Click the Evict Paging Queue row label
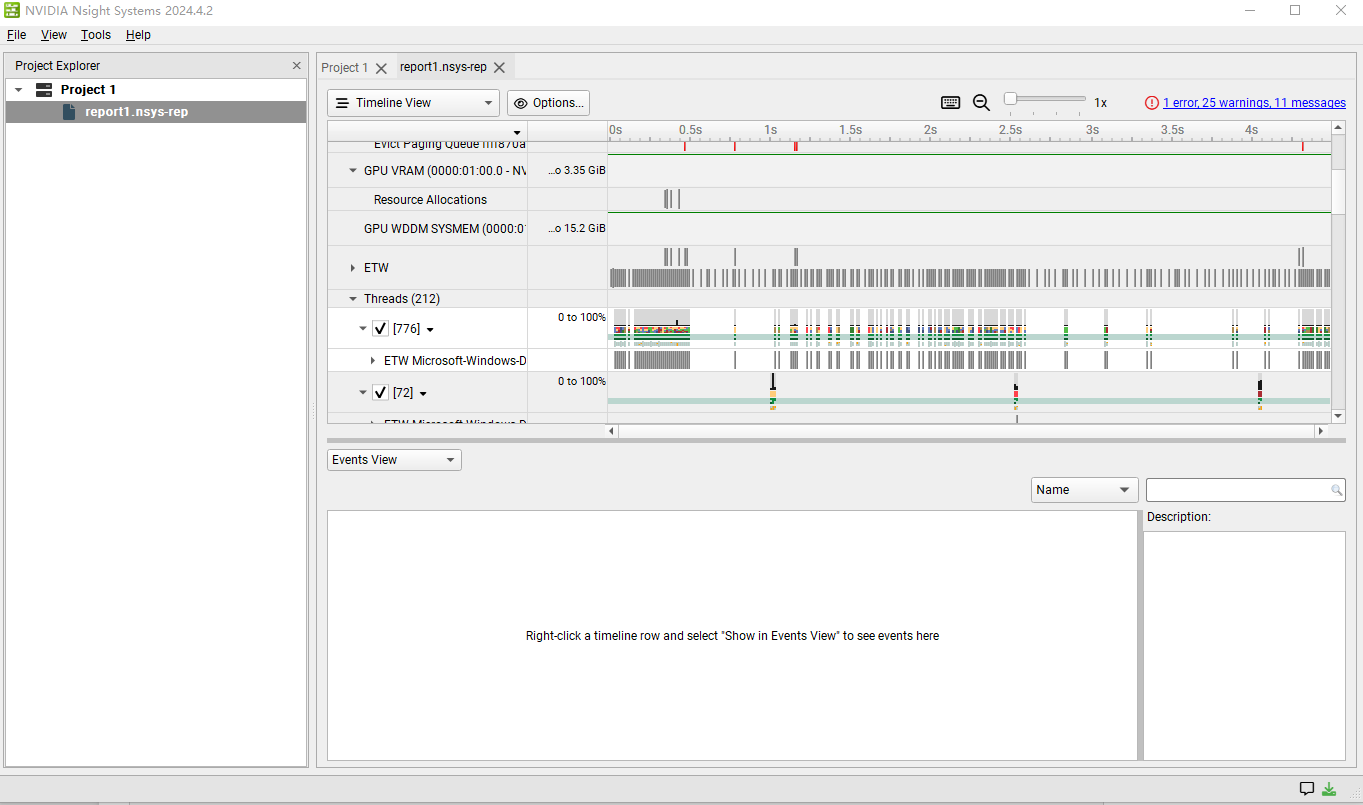The image size is (1363, 805). [x=450, y=146]
